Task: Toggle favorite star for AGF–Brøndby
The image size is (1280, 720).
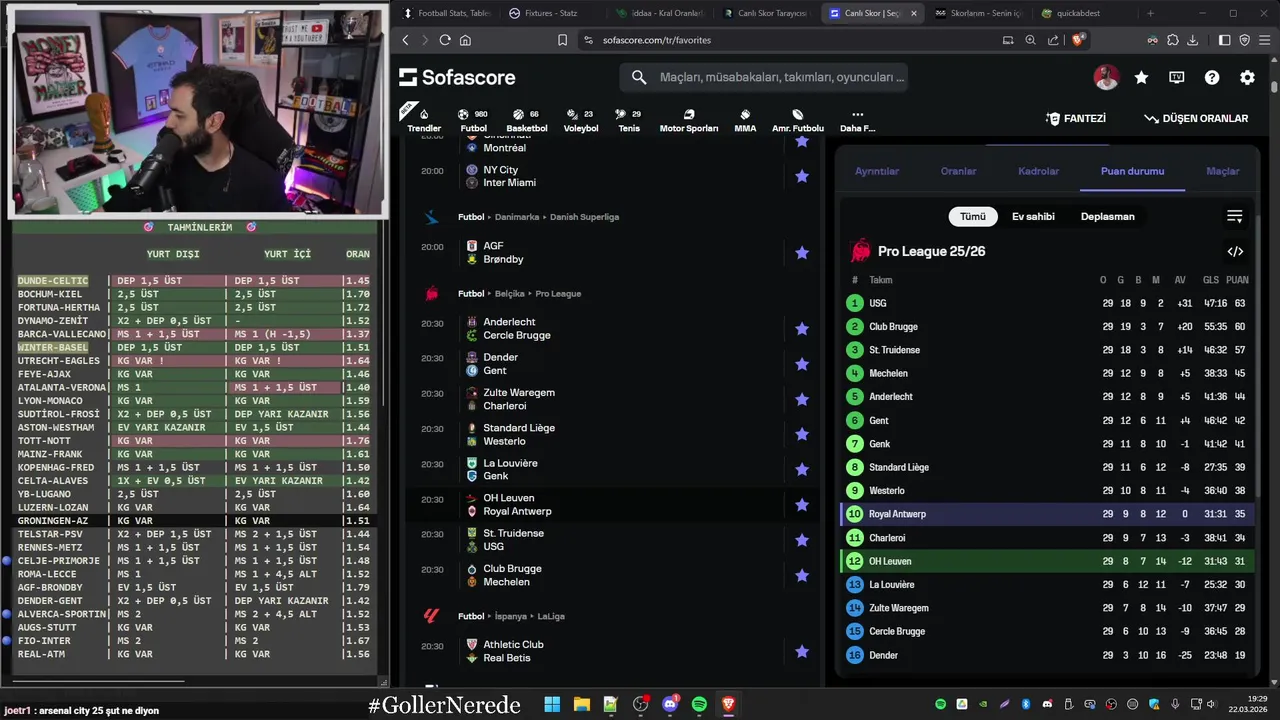Action: [801, 253]
